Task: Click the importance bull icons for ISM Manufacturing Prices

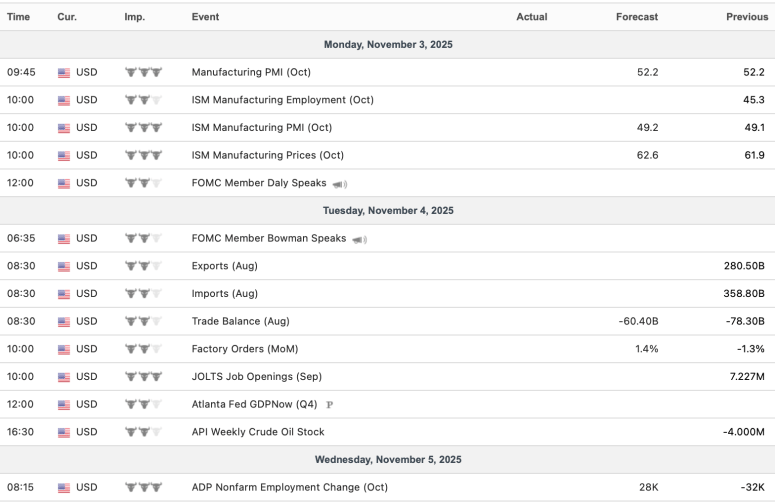Action: click(142, 156)
